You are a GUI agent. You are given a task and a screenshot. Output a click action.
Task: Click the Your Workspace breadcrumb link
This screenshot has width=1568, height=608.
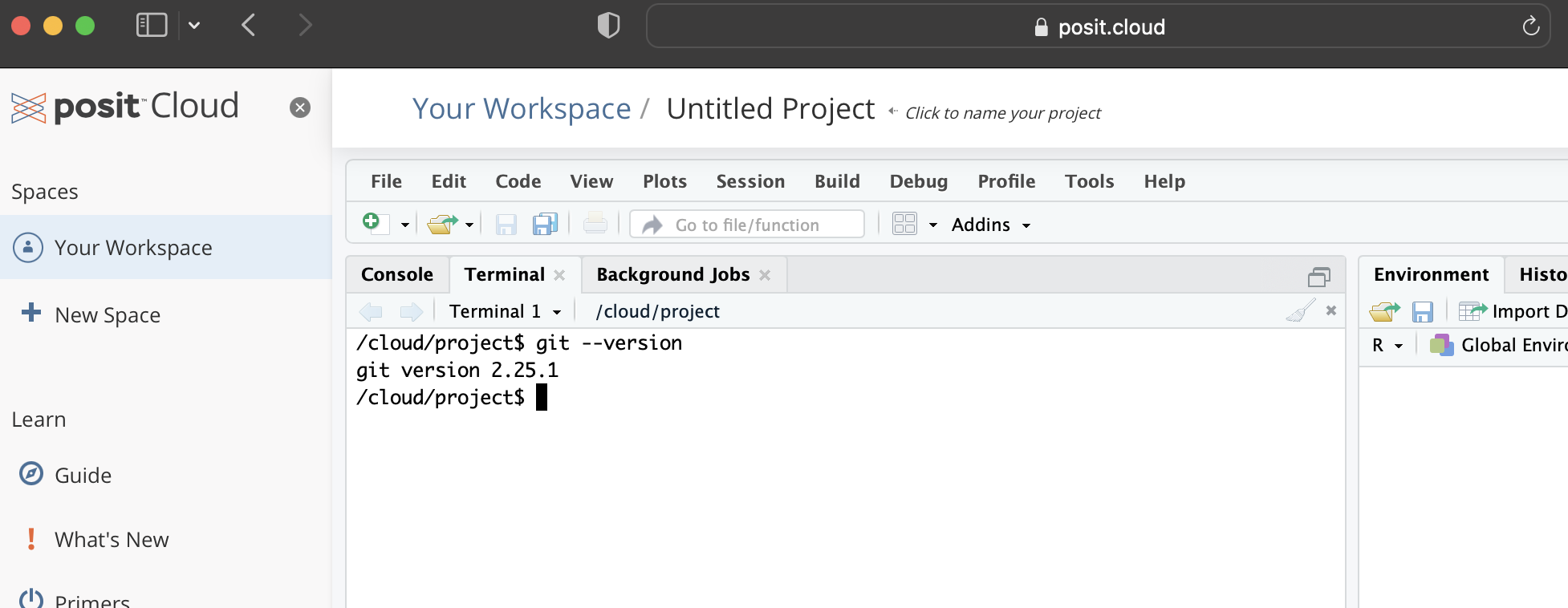pos(522,108)
